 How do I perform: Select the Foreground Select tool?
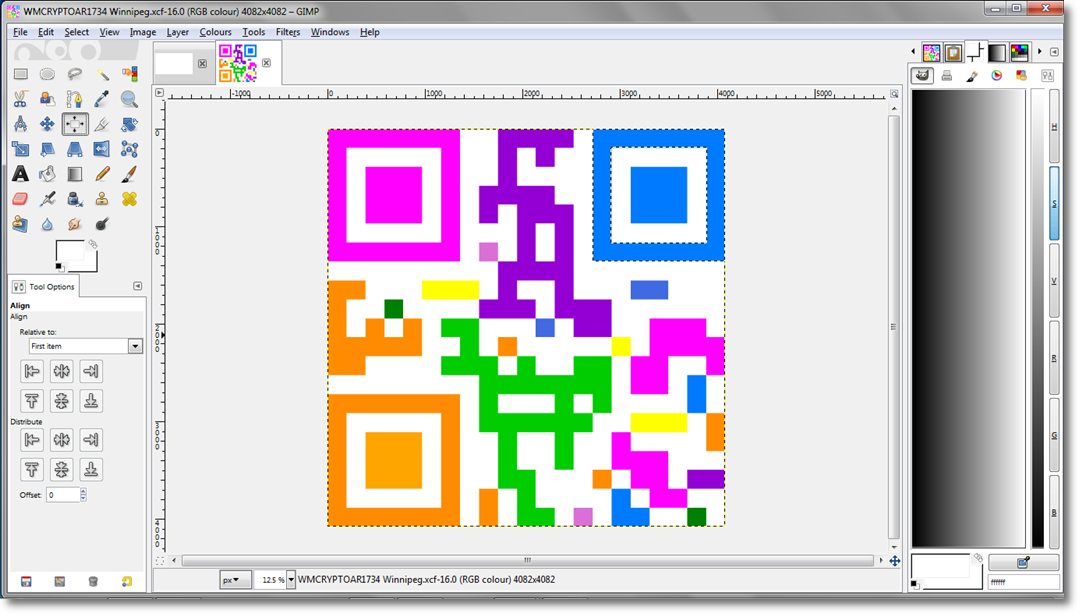coord(47,99)
